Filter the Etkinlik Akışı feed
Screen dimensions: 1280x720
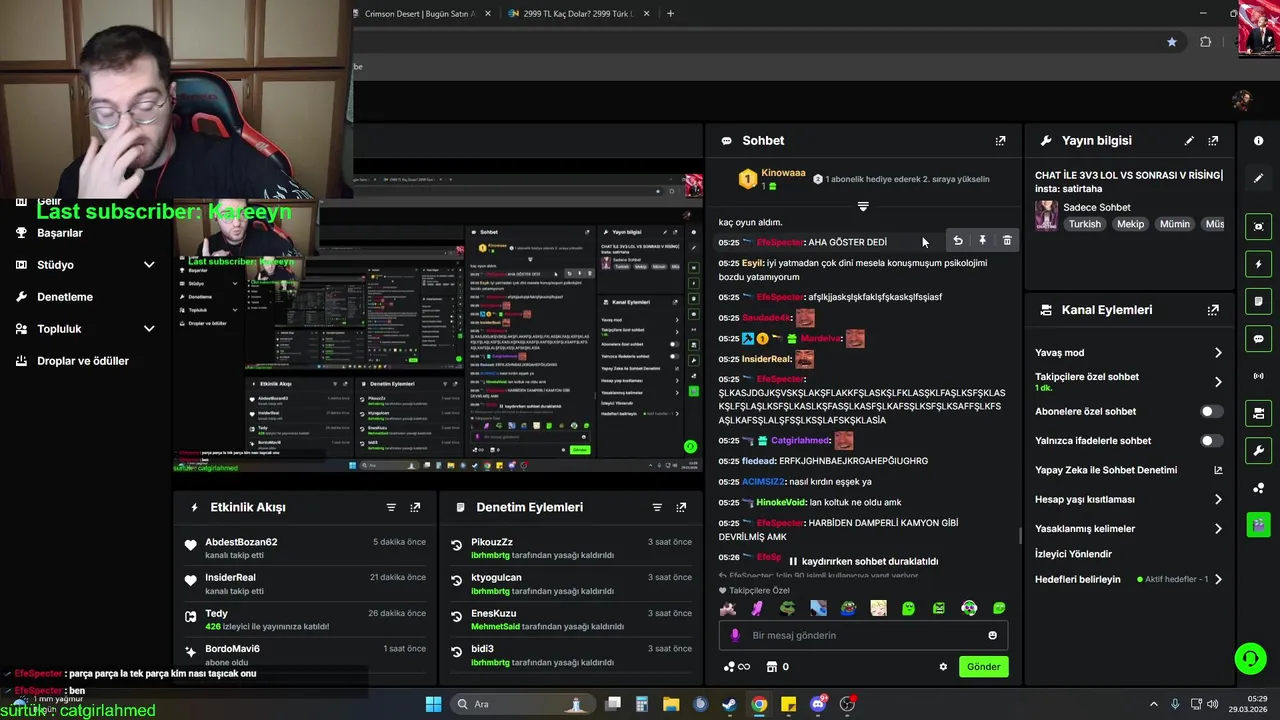point(391,507)
